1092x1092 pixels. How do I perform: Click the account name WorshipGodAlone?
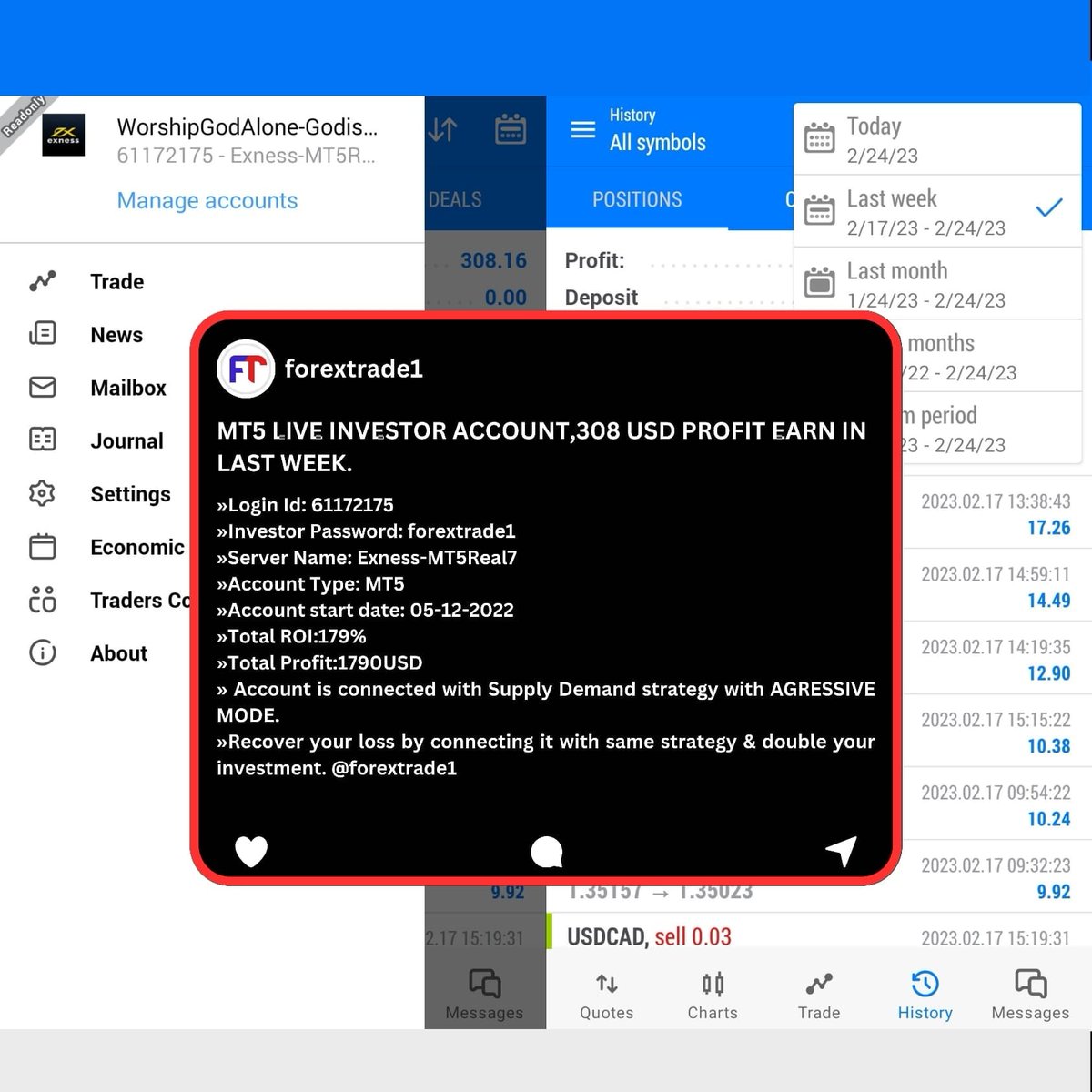pos(247,127)
